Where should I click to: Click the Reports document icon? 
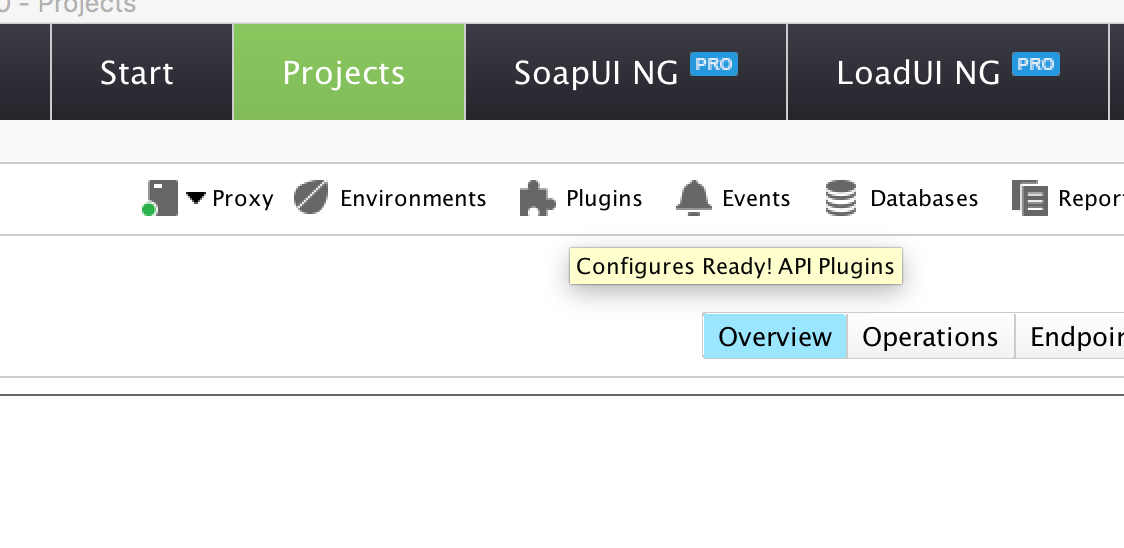(x=1029, y=198)
